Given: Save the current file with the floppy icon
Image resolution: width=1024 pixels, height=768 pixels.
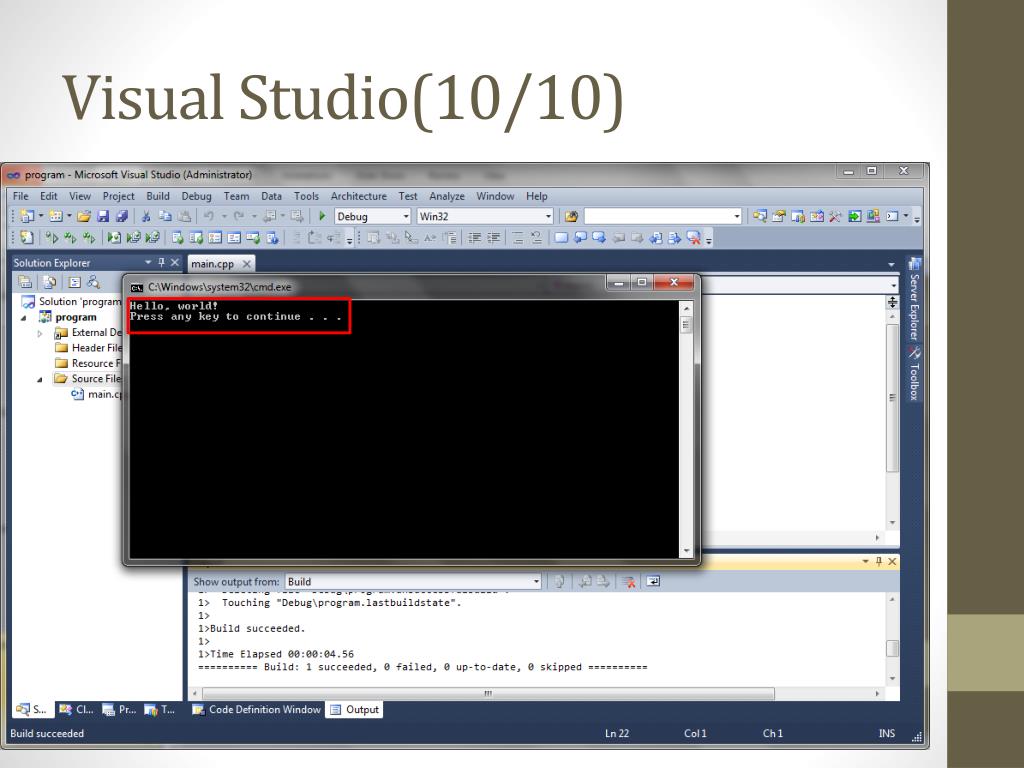Looking at the screenshot, I should (x=103, y=216).
